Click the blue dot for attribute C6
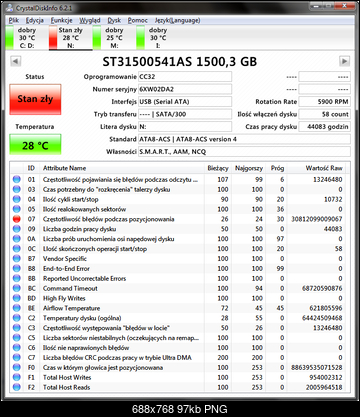This screenshot has width=360, height=417. point(16,348)
